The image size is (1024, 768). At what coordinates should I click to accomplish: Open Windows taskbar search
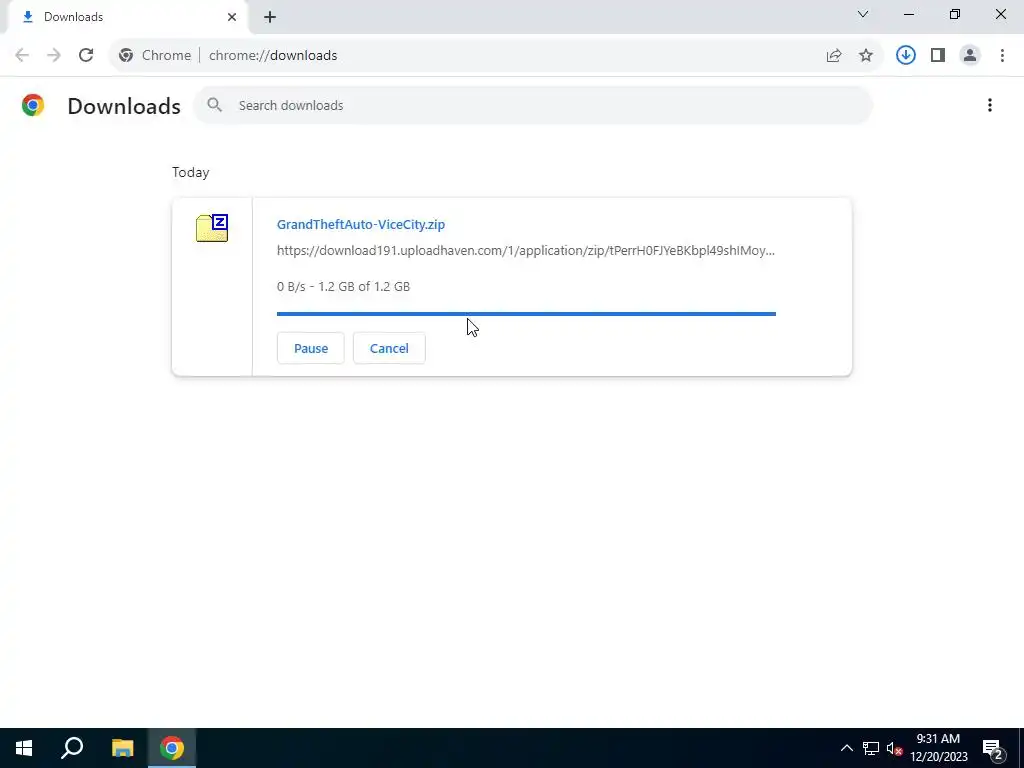[x=72, y=748]
